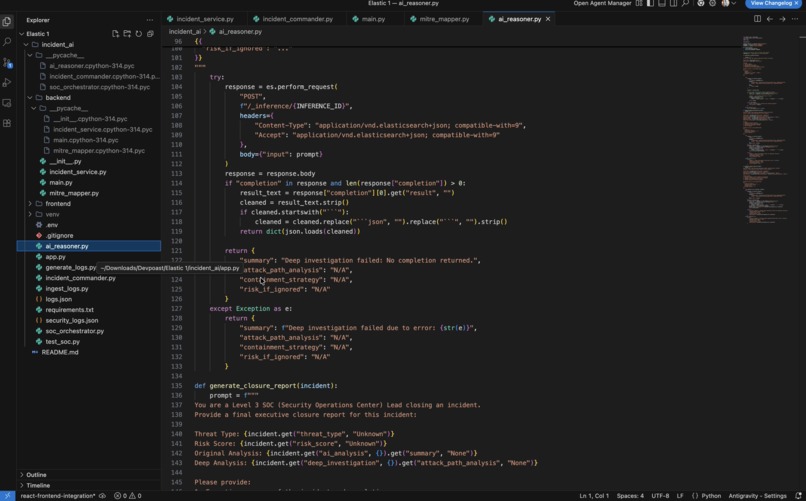The image size is (806, 501).
Task: Expand the venv folder
Action: point(89,214)
